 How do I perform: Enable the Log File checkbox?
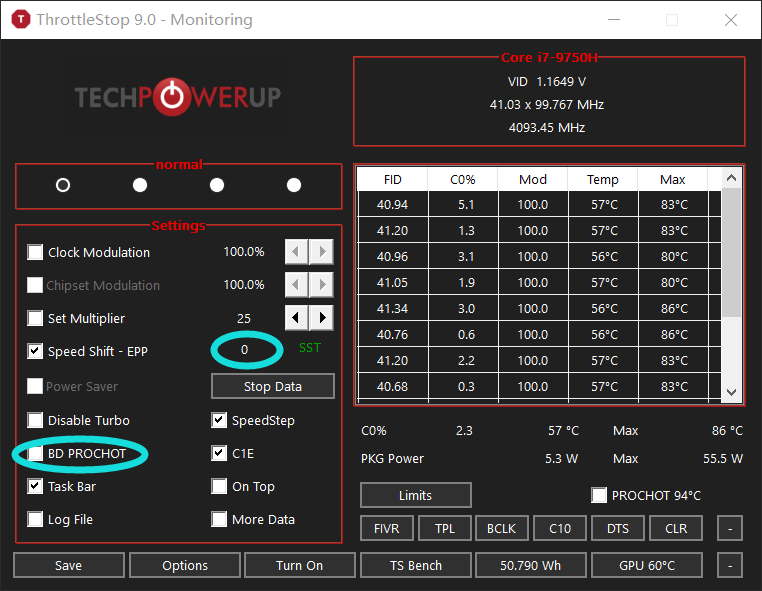click(35, 520)
